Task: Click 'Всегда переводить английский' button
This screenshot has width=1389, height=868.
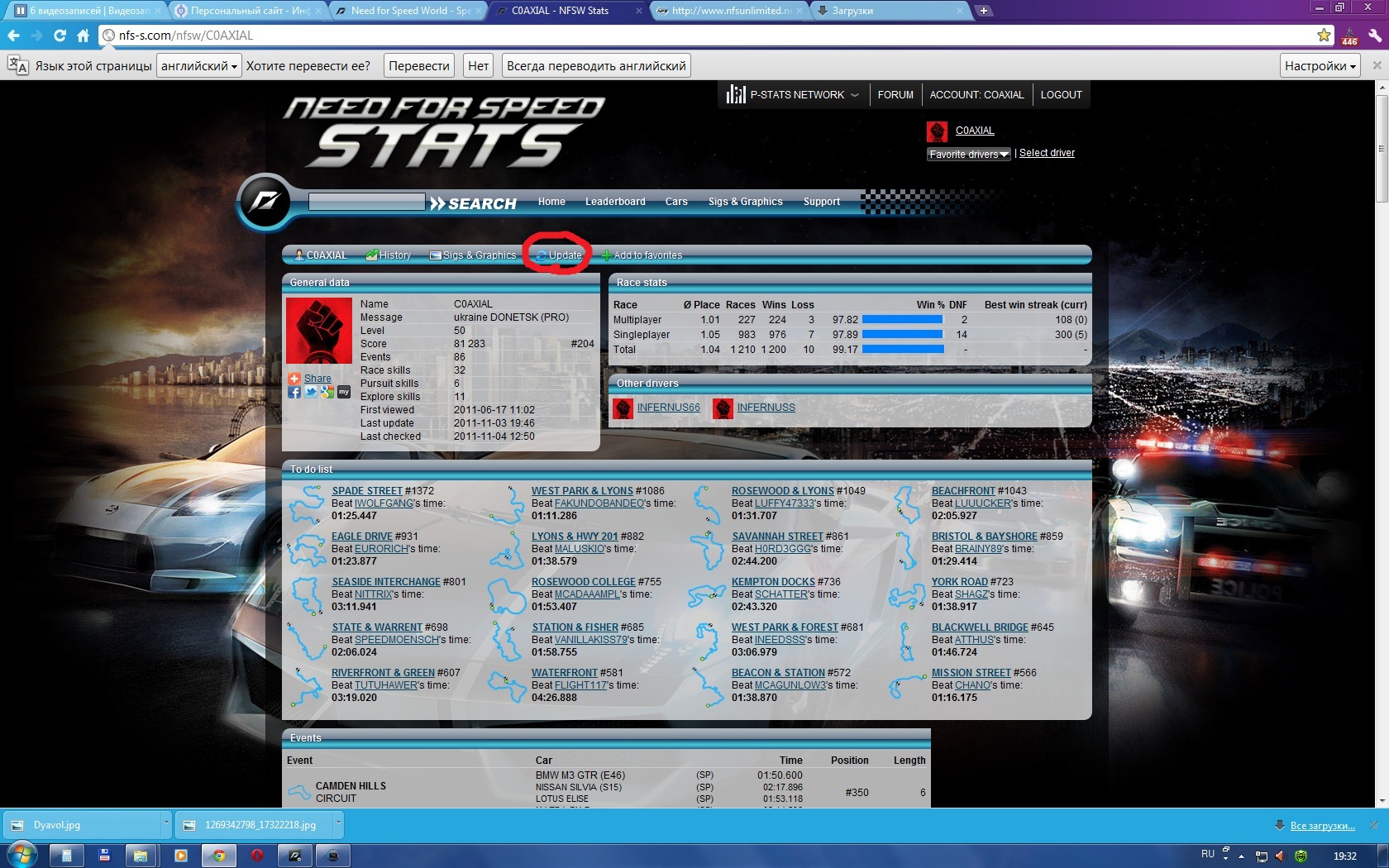Action: point(596,66)
